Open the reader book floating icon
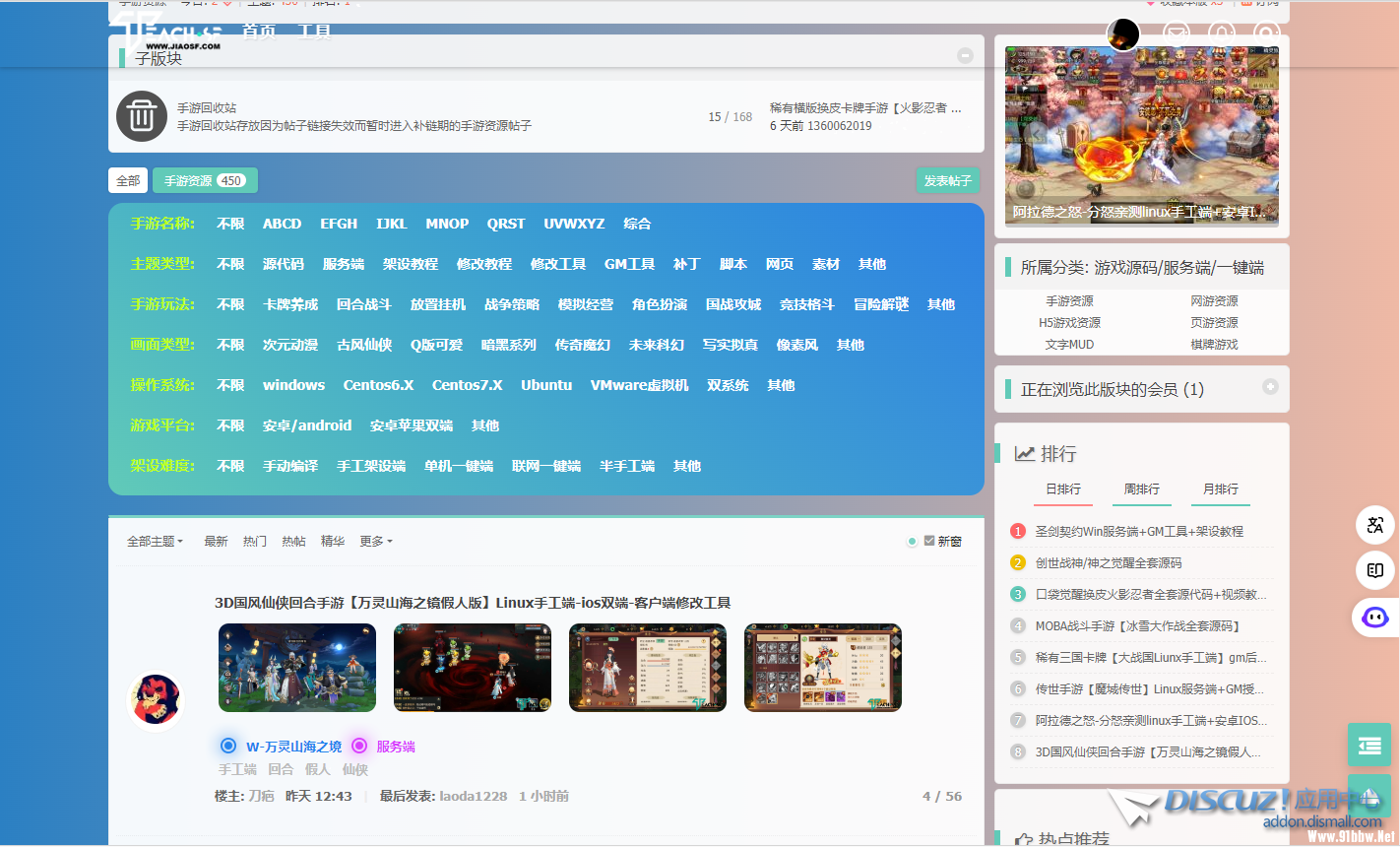Image resolution: width=1400 pixels, height=847 pixels. click(x=1375, y=570)
